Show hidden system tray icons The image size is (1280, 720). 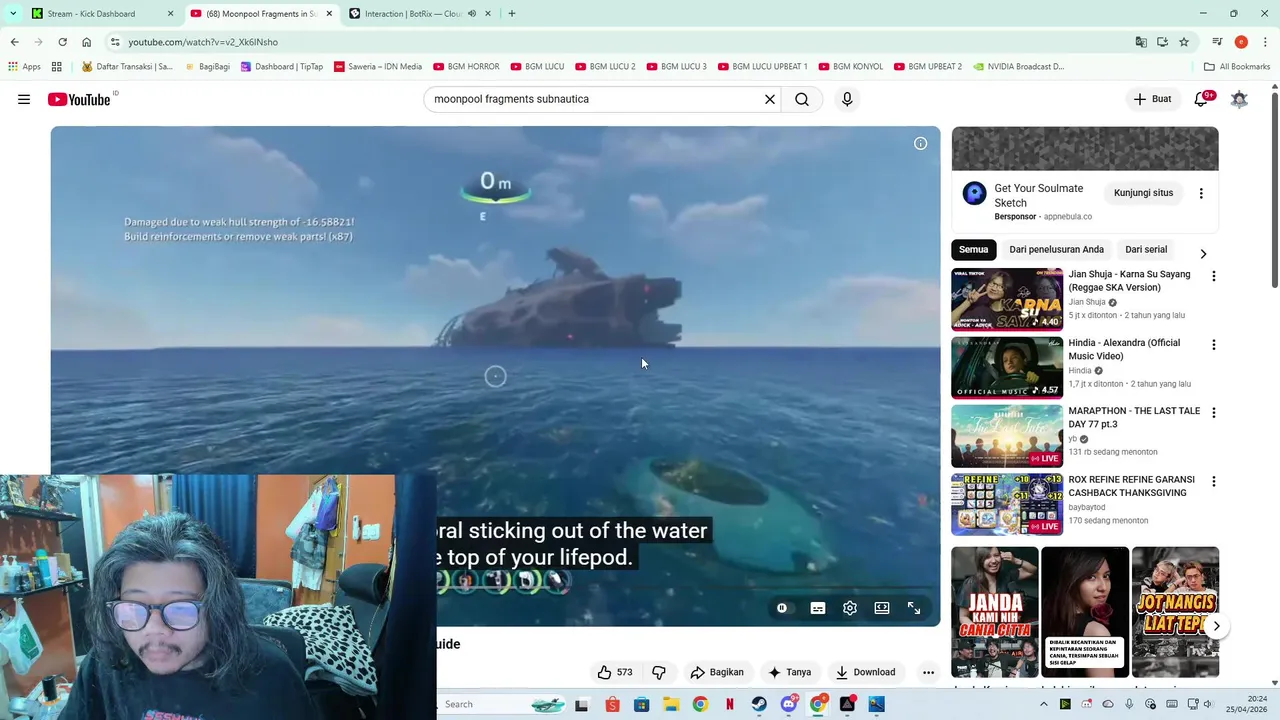coord(1044,704)
